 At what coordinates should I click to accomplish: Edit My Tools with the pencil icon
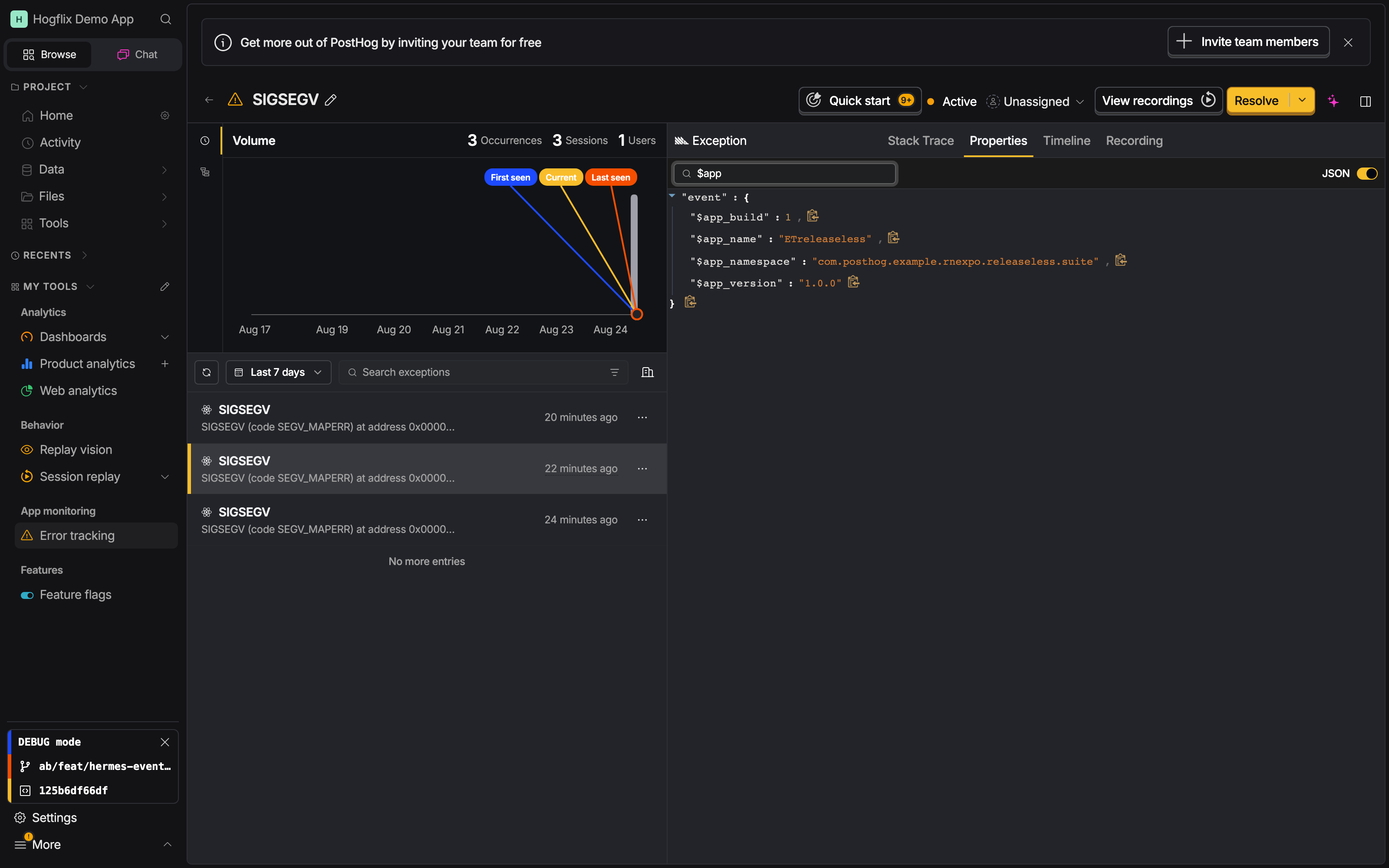click(x=165, y=286)
